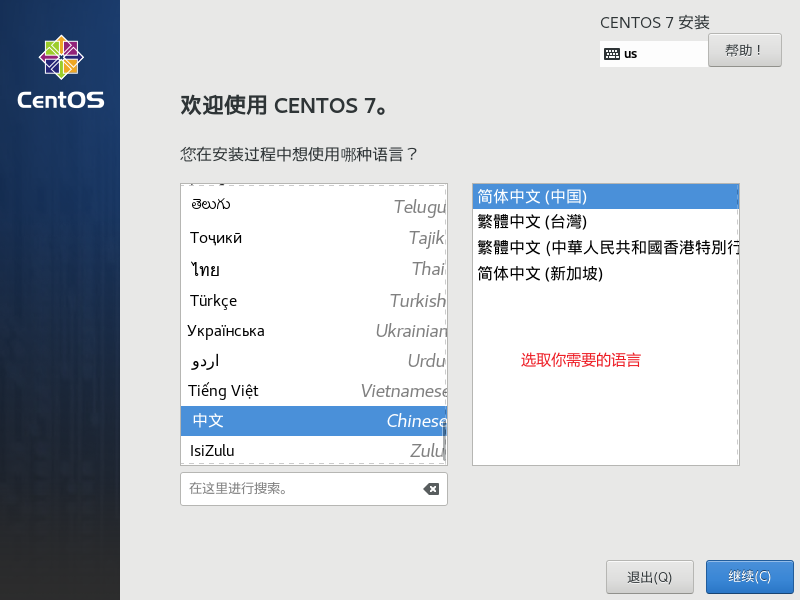Viewport: 800px width, 600px height.
Task: Select Tajik (Тоҷикӣ) language row
Action: pos(314,238)
